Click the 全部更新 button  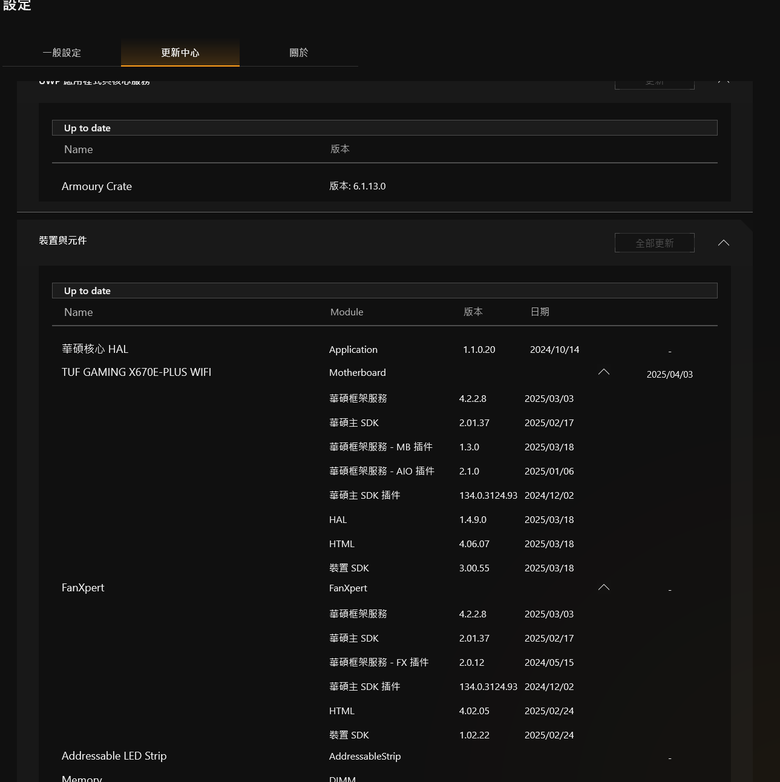pos(654,243)
